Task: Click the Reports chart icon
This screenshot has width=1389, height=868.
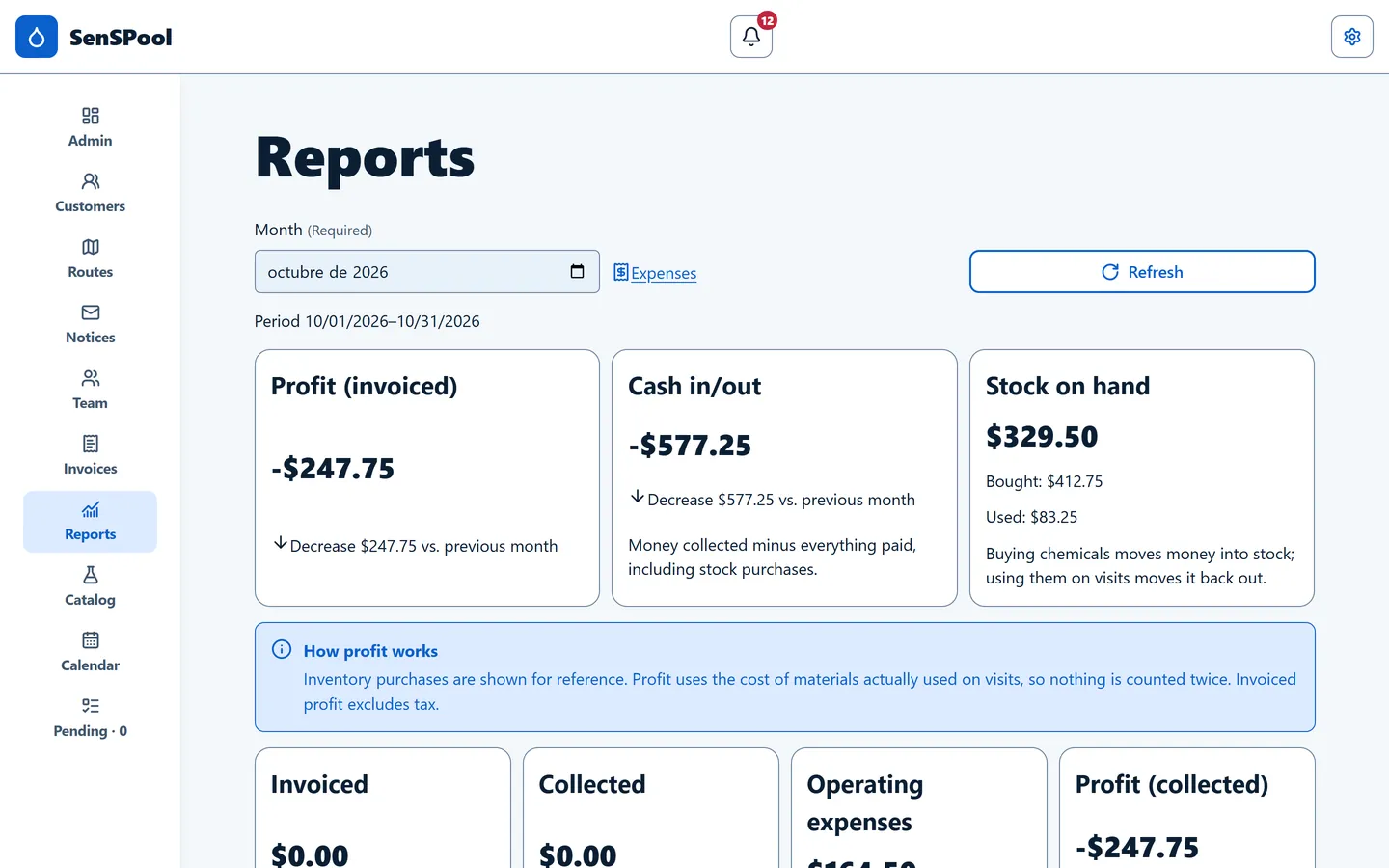Action: [x=91, y=509]
